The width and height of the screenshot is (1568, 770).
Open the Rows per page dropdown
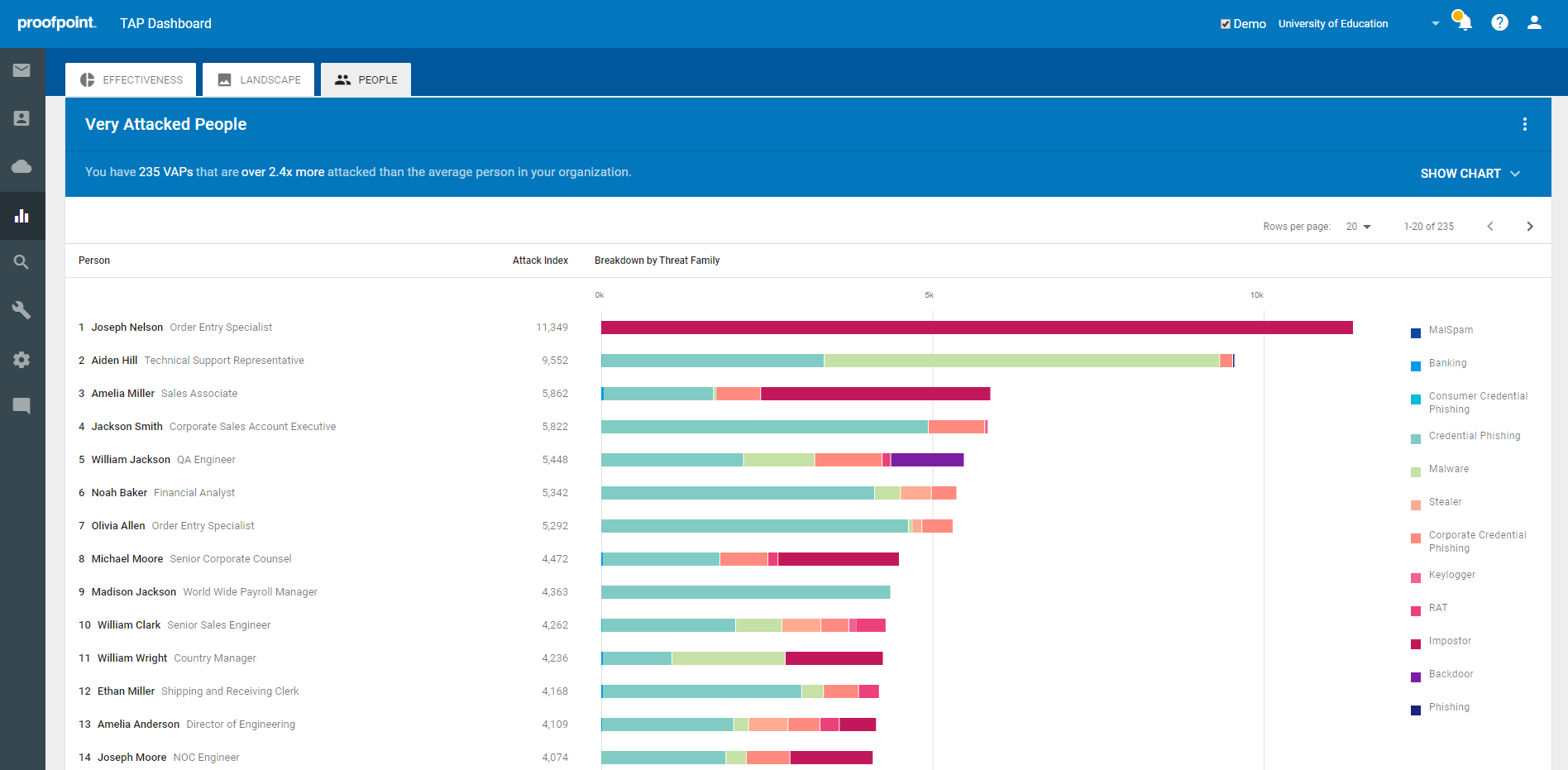click(1358, 226)
